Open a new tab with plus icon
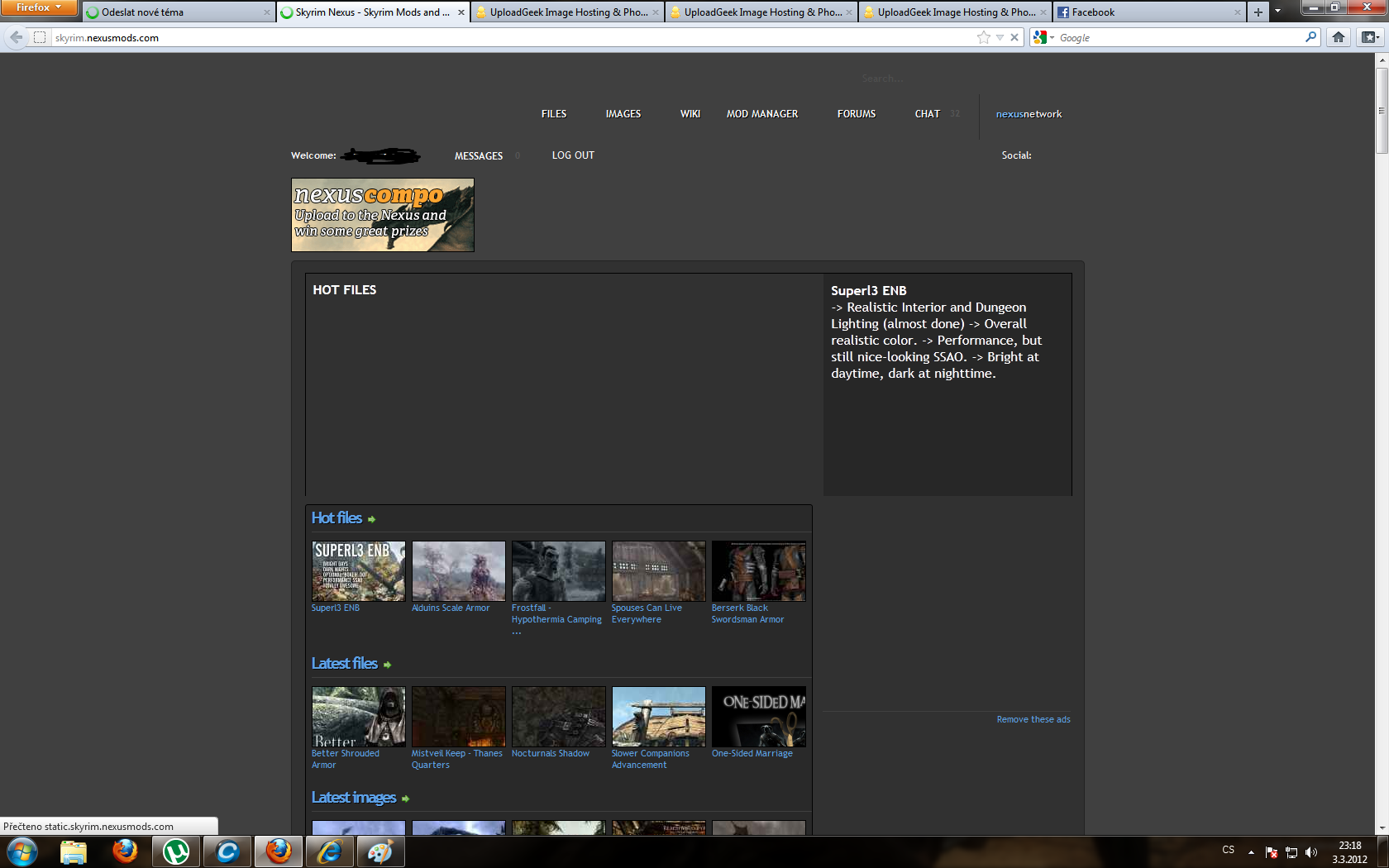This screenshot has width=1389, height=868. pos(1258,12)
